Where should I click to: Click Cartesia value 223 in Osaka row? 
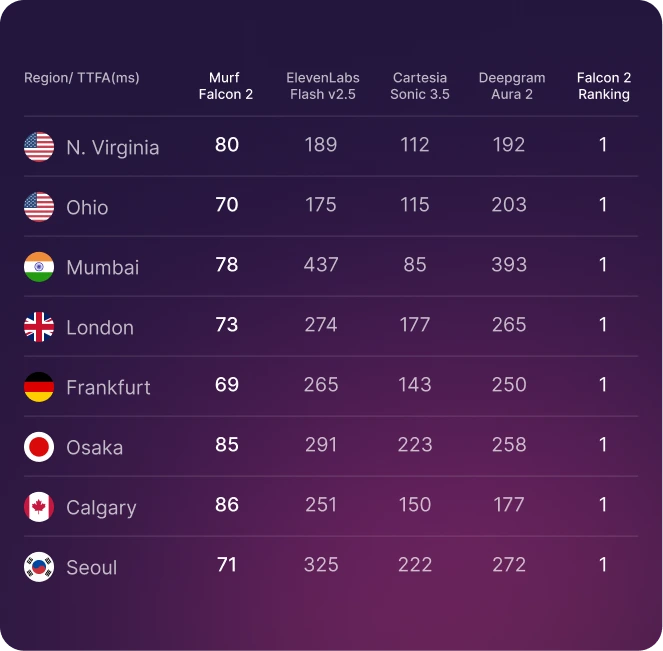click(x=415, y=445)
